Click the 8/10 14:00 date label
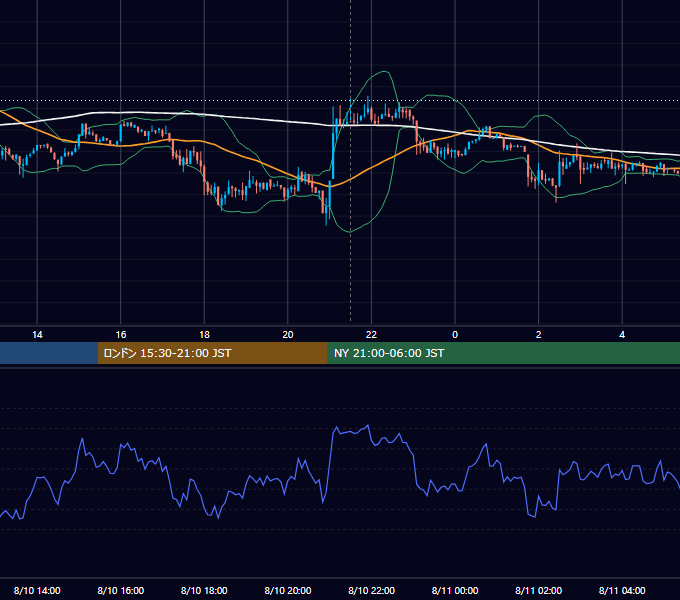Viewport: 680px width, 600px height. [x=37, y=590]
